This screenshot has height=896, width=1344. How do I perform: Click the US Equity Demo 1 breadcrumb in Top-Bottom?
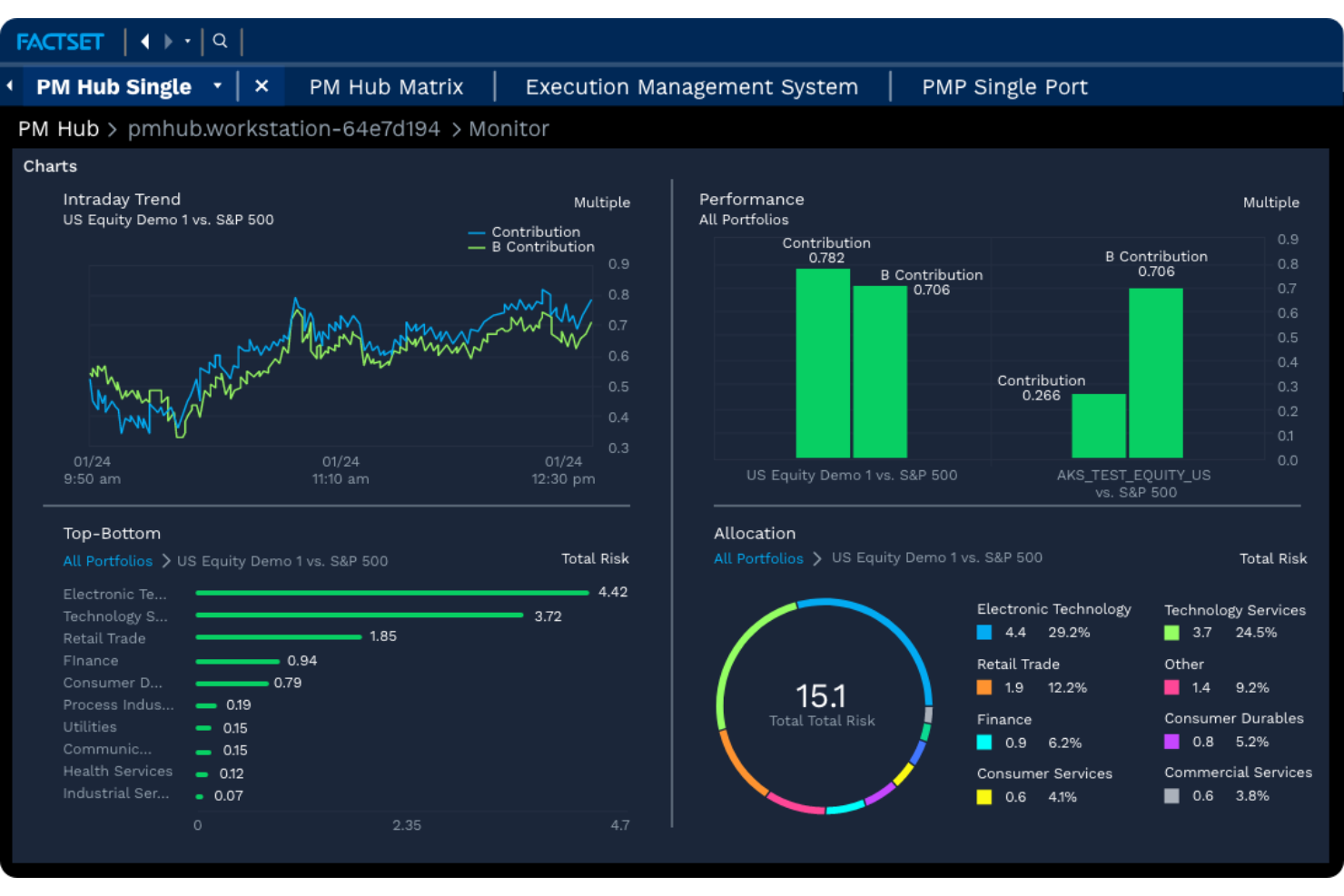pyautogui.click(x=282, y=561)
